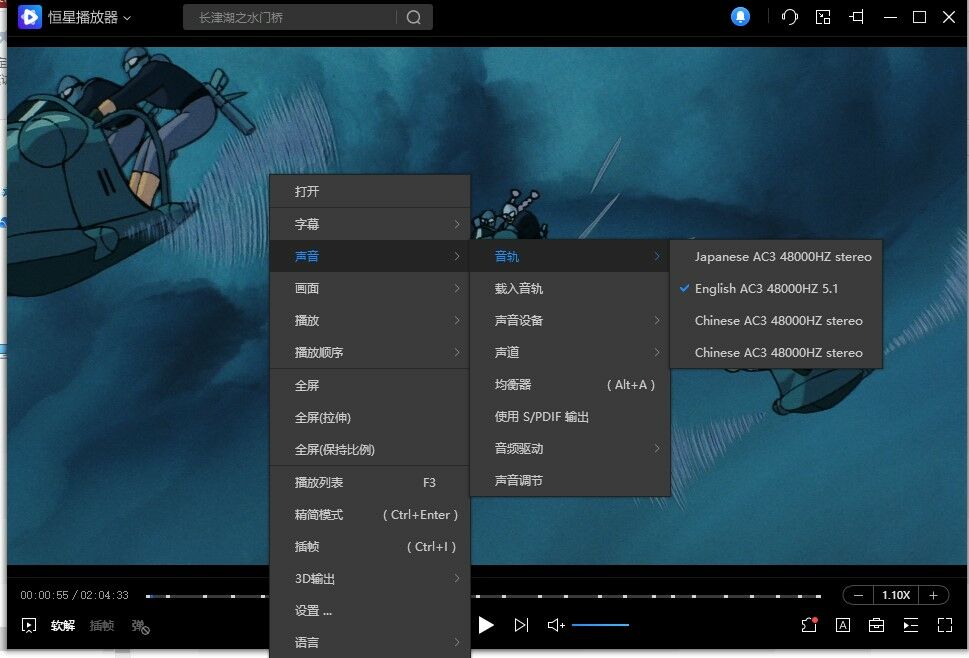Open the 恒星播放器 title dropdown
This screenshot has width=969, height=658.
click(89, 18)
